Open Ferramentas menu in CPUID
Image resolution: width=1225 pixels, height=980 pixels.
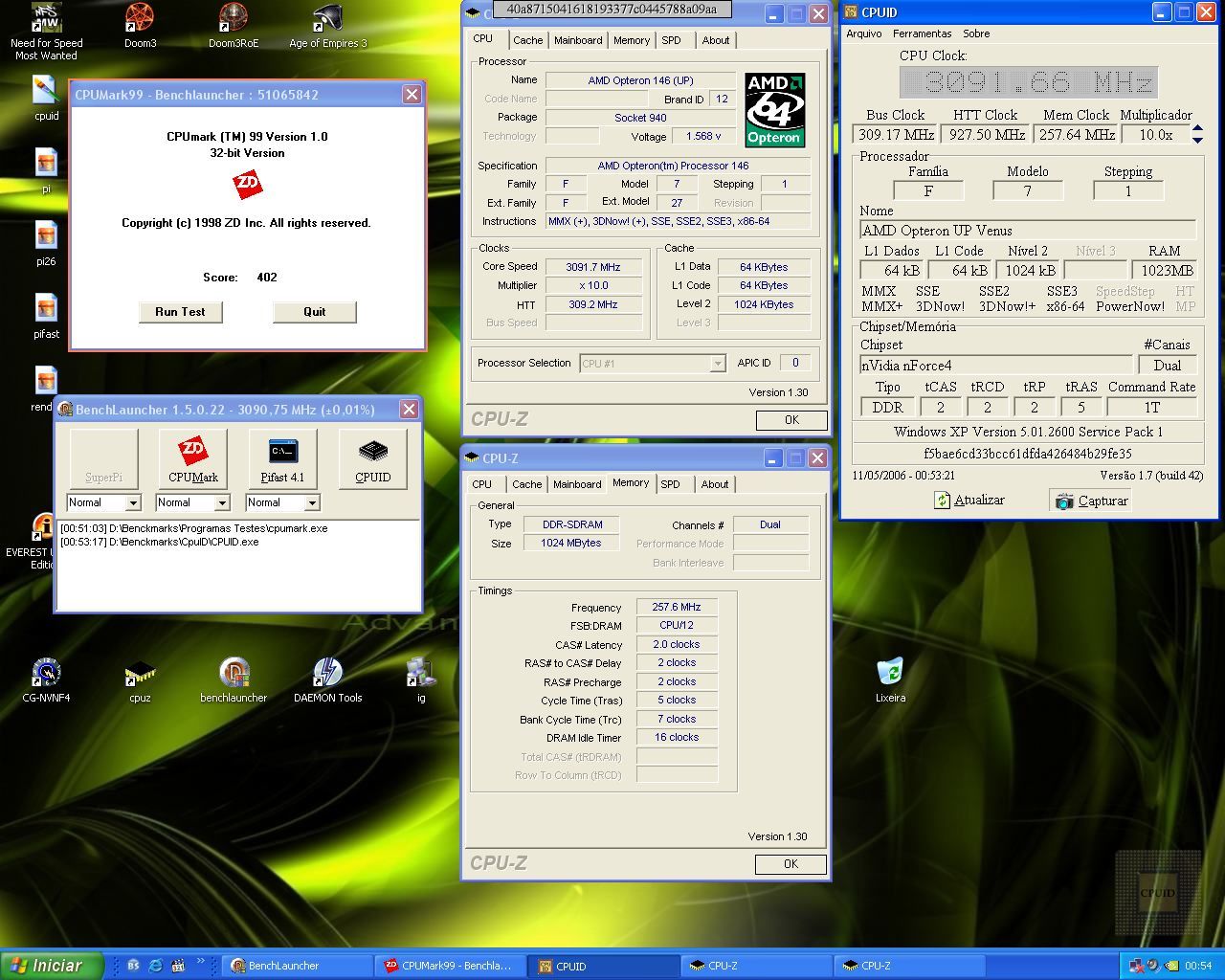(923, 33)
